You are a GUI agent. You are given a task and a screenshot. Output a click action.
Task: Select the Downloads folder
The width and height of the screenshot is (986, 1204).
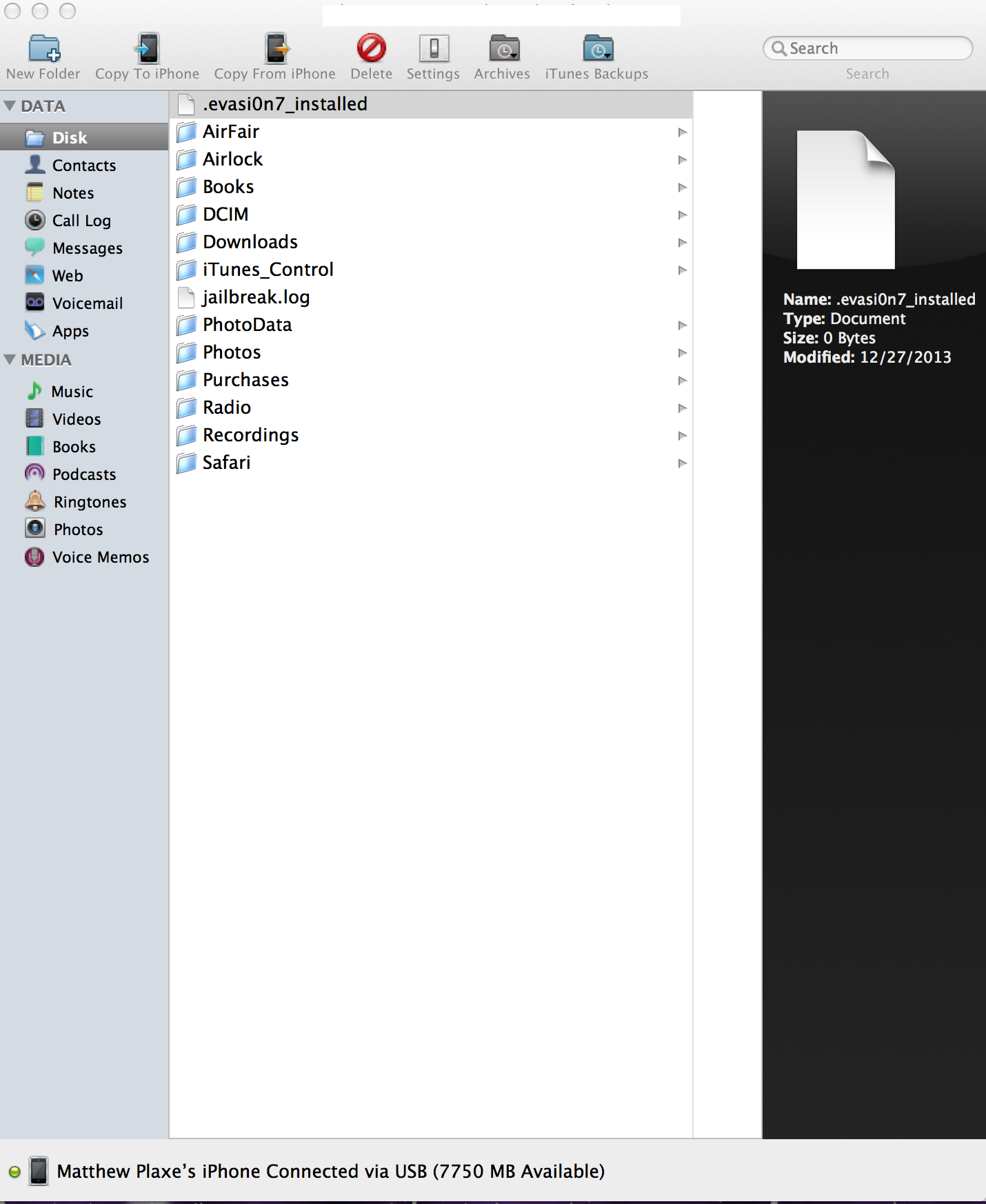pos(431,242)
